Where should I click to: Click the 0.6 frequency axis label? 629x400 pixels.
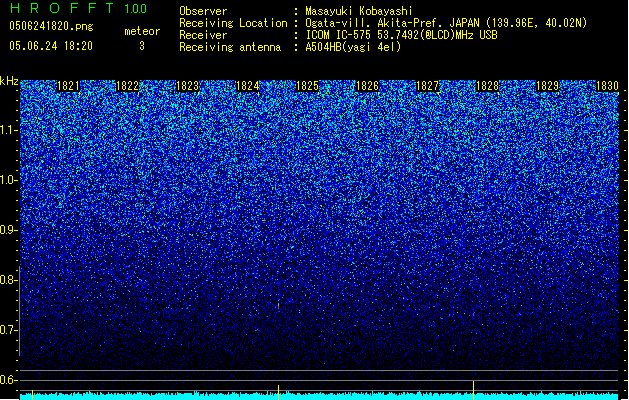point(8,380)
